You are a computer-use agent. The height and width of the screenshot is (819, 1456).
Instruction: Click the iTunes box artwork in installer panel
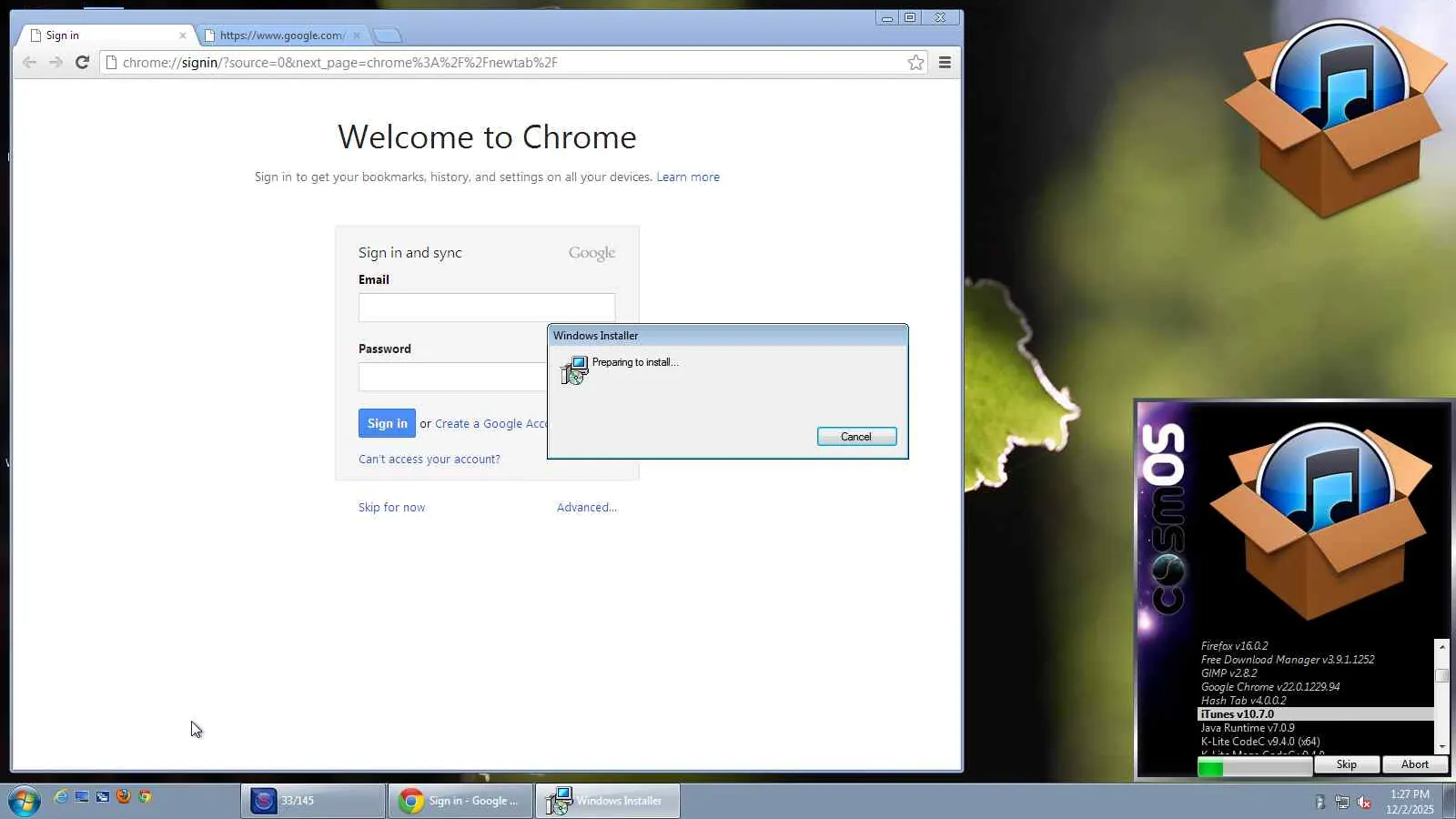(x=1321, y=521)
